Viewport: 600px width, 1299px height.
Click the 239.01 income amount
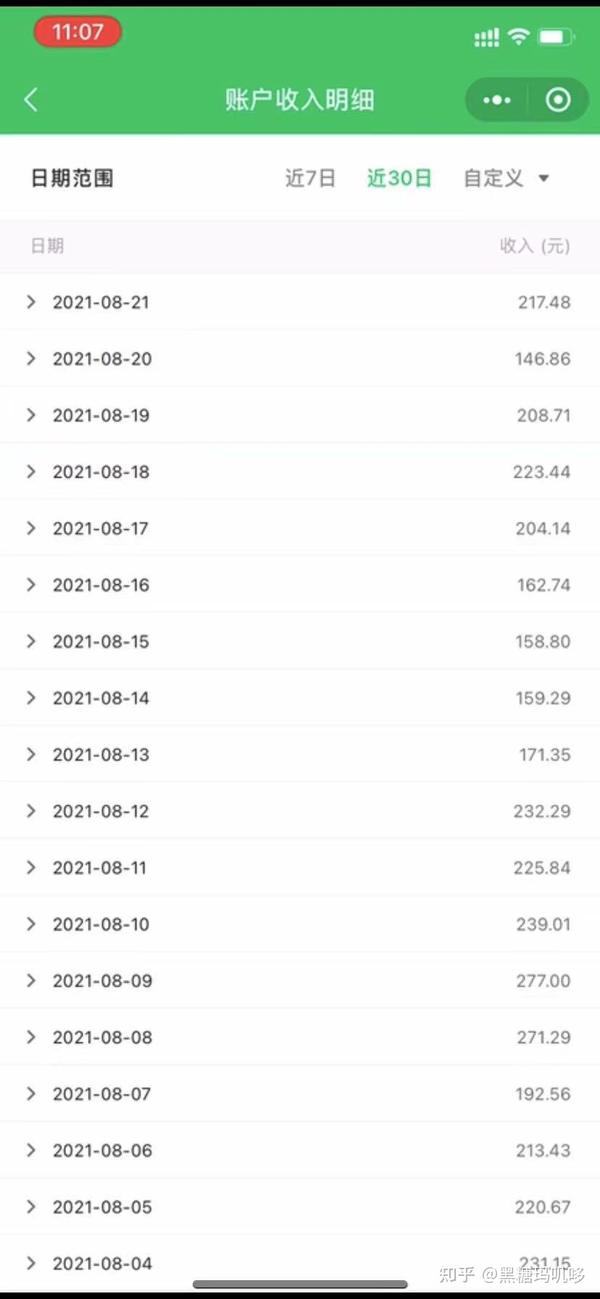coord(543,924)
